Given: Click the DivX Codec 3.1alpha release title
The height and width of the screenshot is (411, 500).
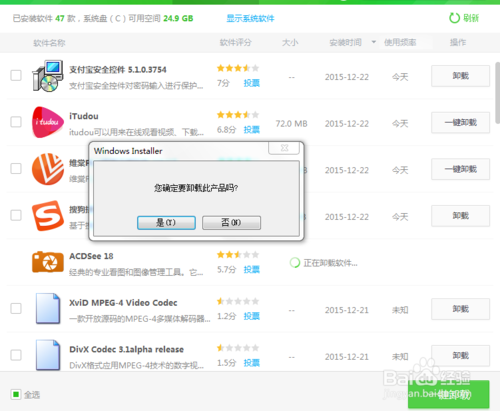Looking at the screenshot, I should point(126,349).
